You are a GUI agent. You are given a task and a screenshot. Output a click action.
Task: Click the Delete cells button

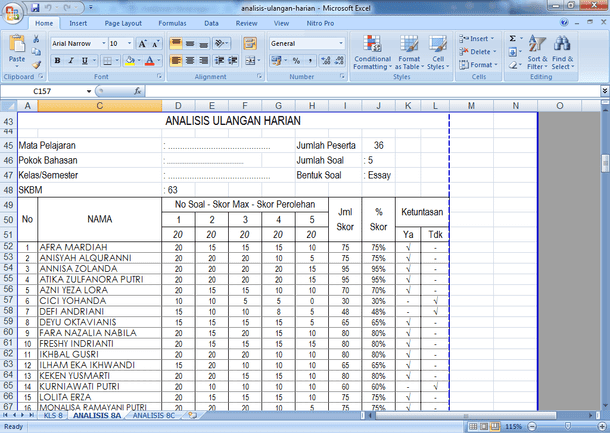pyautogui.click(x=478, y=52)
